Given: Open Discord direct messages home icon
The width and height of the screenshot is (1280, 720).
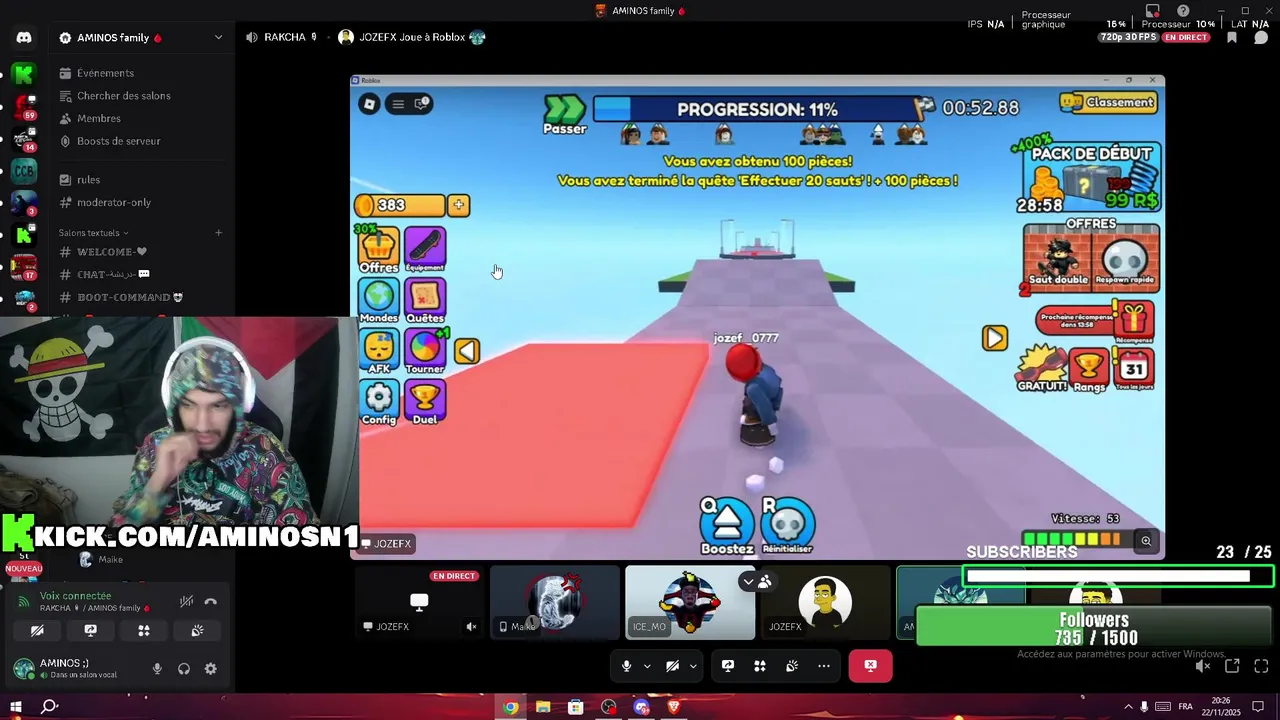Looking at the screenshot, I should (24, 38).
